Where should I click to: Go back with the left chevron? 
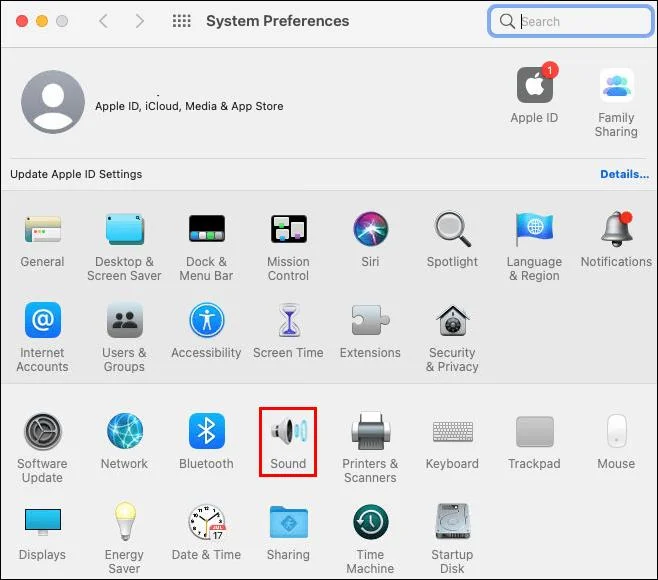click(x=103, y=21)
